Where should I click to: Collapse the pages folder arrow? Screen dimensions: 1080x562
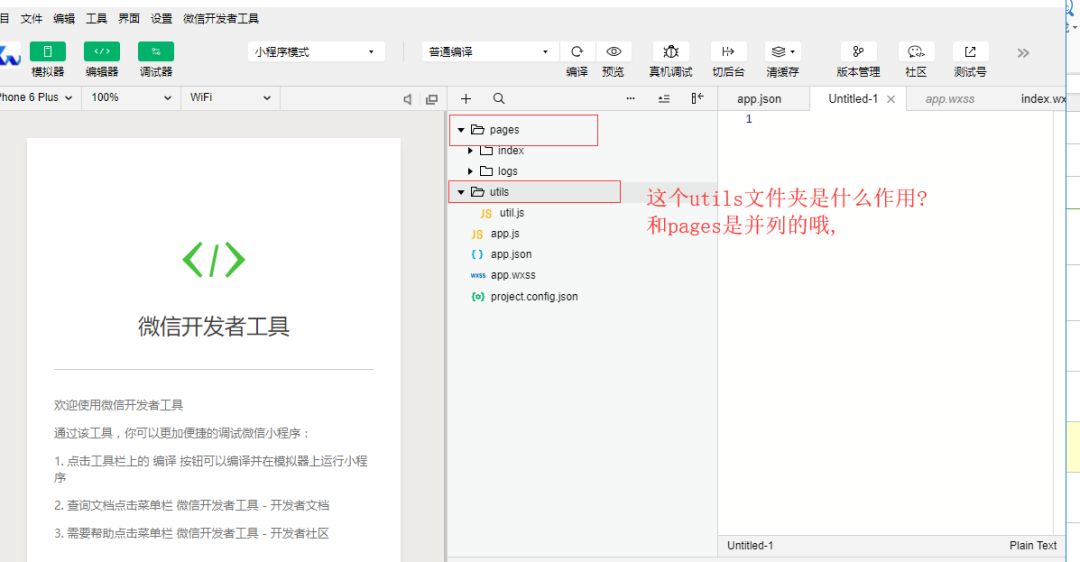pyautogui.click(x=461, y=129)
